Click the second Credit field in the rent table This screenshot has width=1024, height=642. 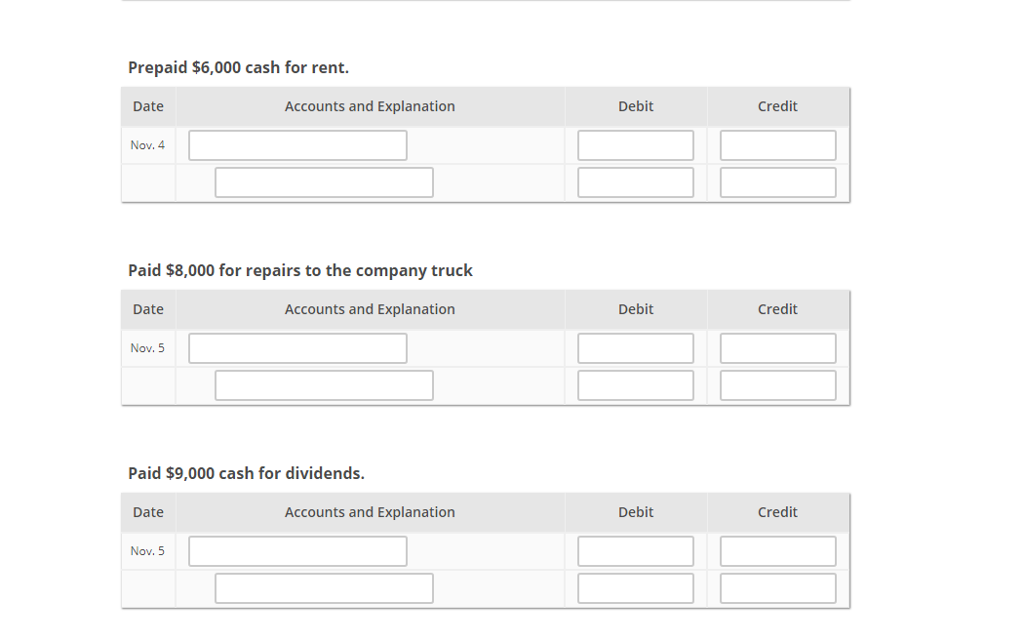tap(777, 181)
